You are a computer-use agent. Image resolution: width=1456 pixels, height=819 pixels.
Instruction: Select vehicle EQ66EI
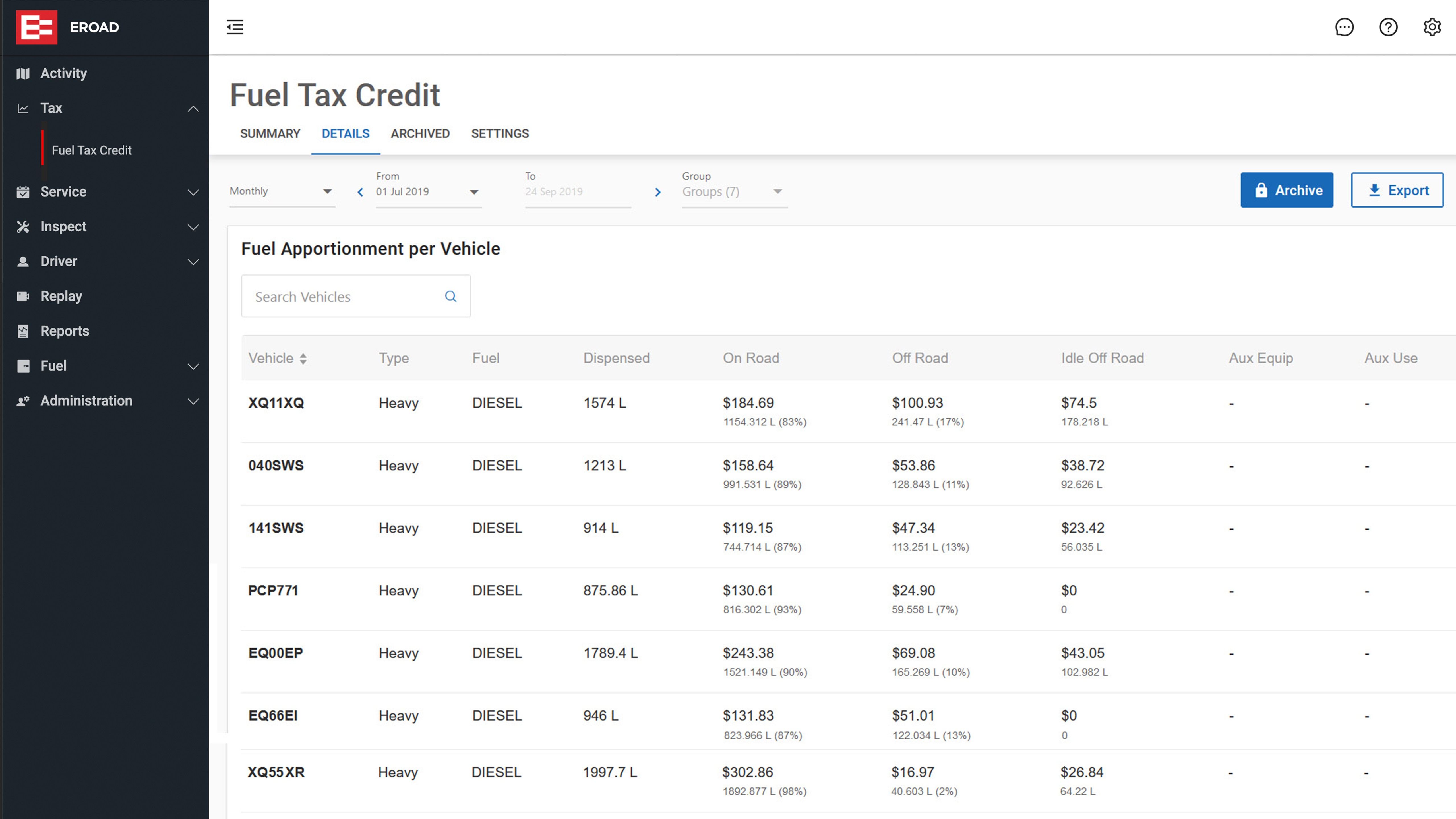pos(273,715)
